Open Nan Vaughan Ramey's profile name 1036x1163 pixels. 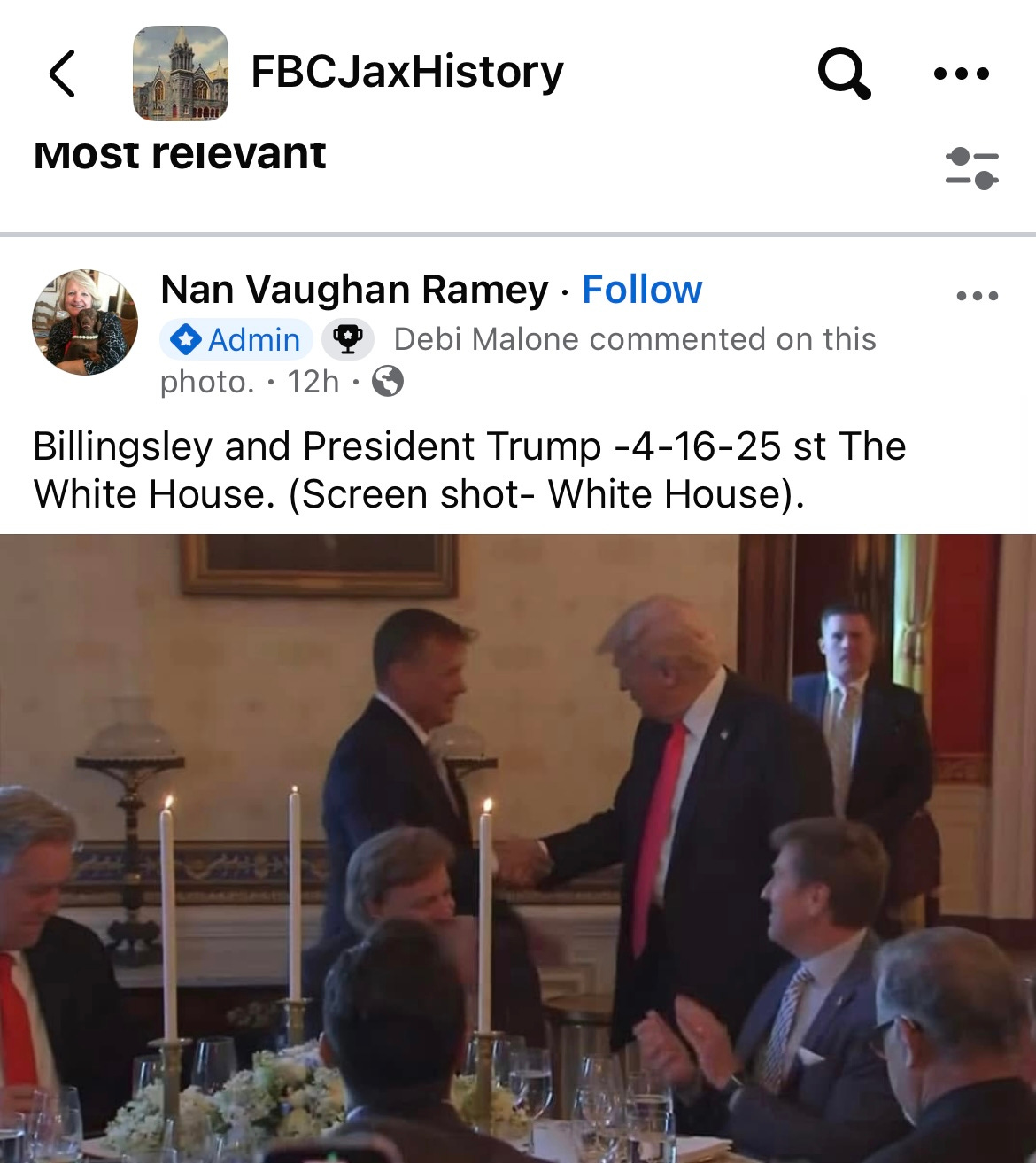tap(354, 290)
